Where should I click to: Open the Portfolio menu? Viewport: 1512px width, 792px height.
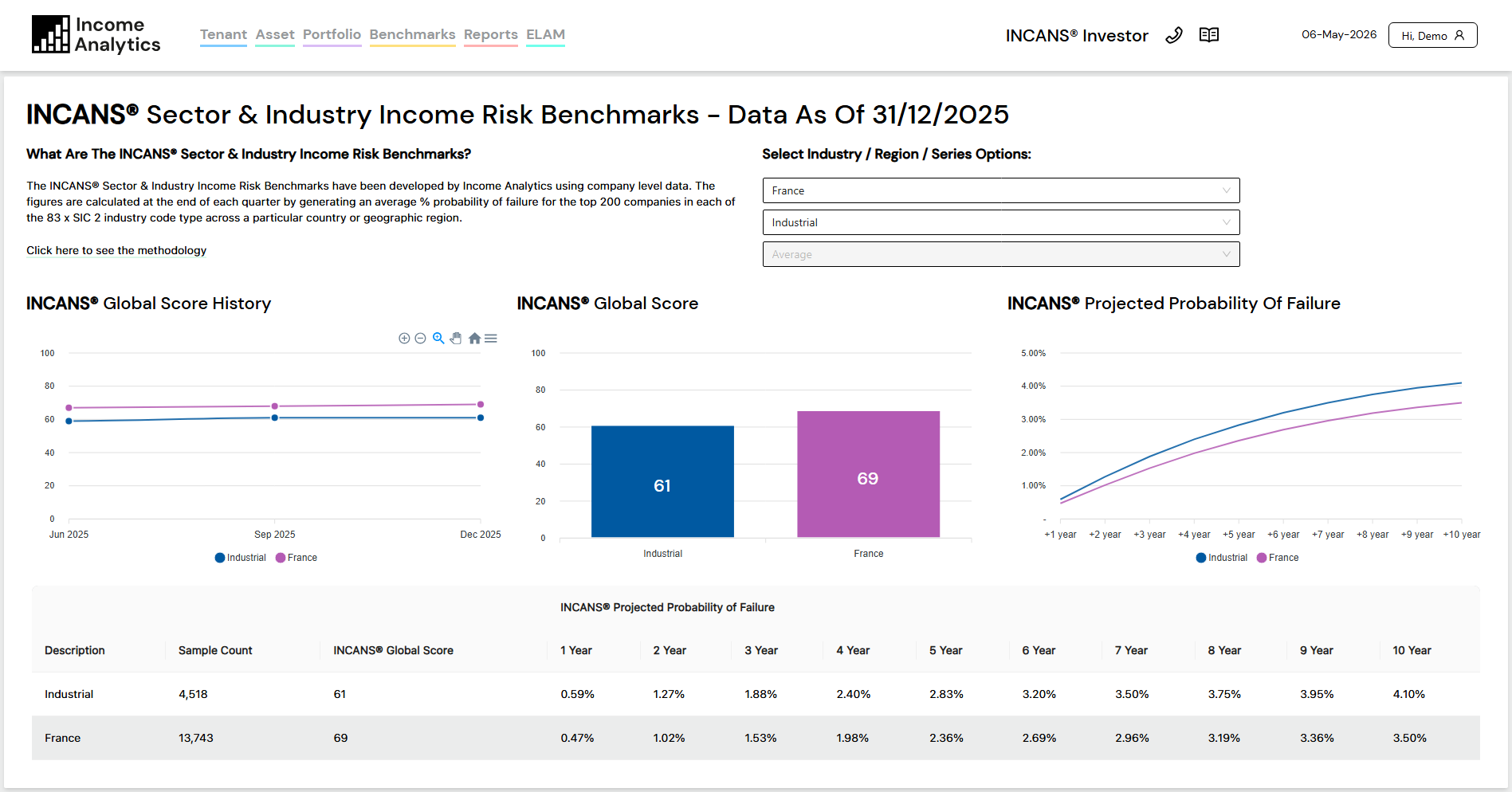(332, 34)
